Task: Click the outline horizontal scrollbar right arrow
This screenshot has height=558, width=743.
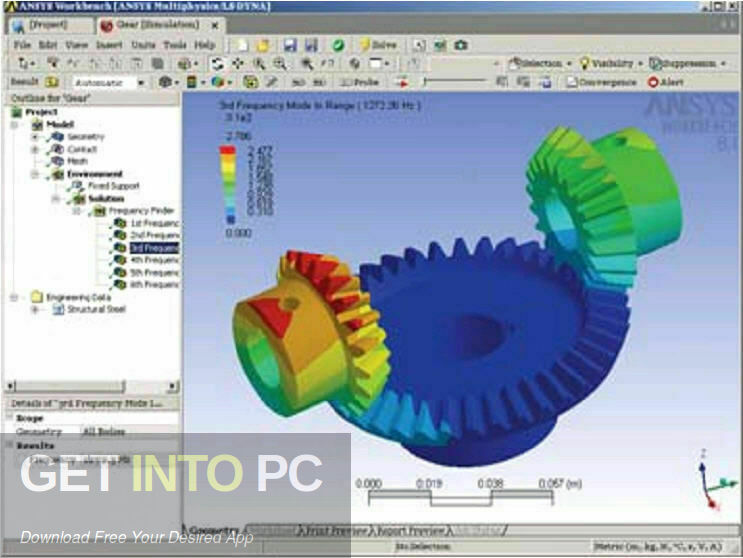Action: click(173, 387)
